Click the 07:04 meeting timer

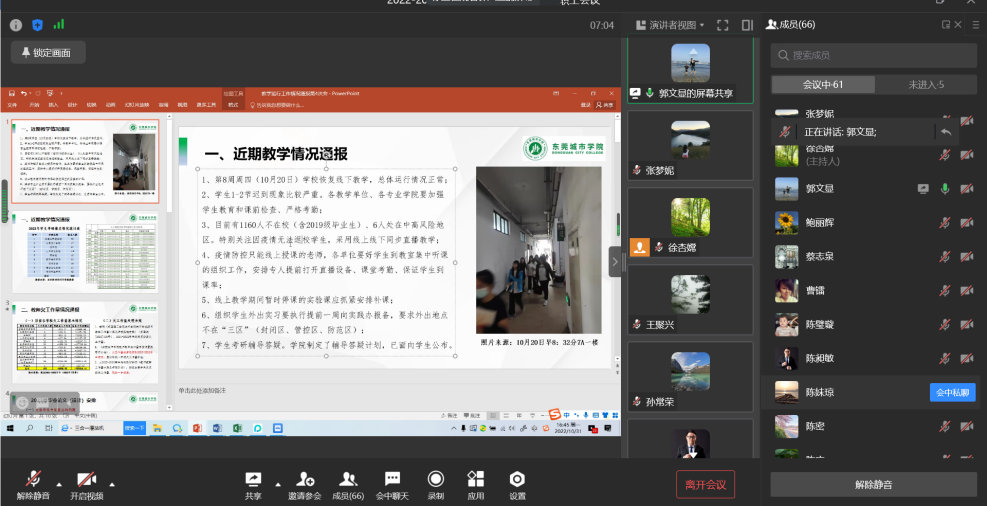(602, 25)
